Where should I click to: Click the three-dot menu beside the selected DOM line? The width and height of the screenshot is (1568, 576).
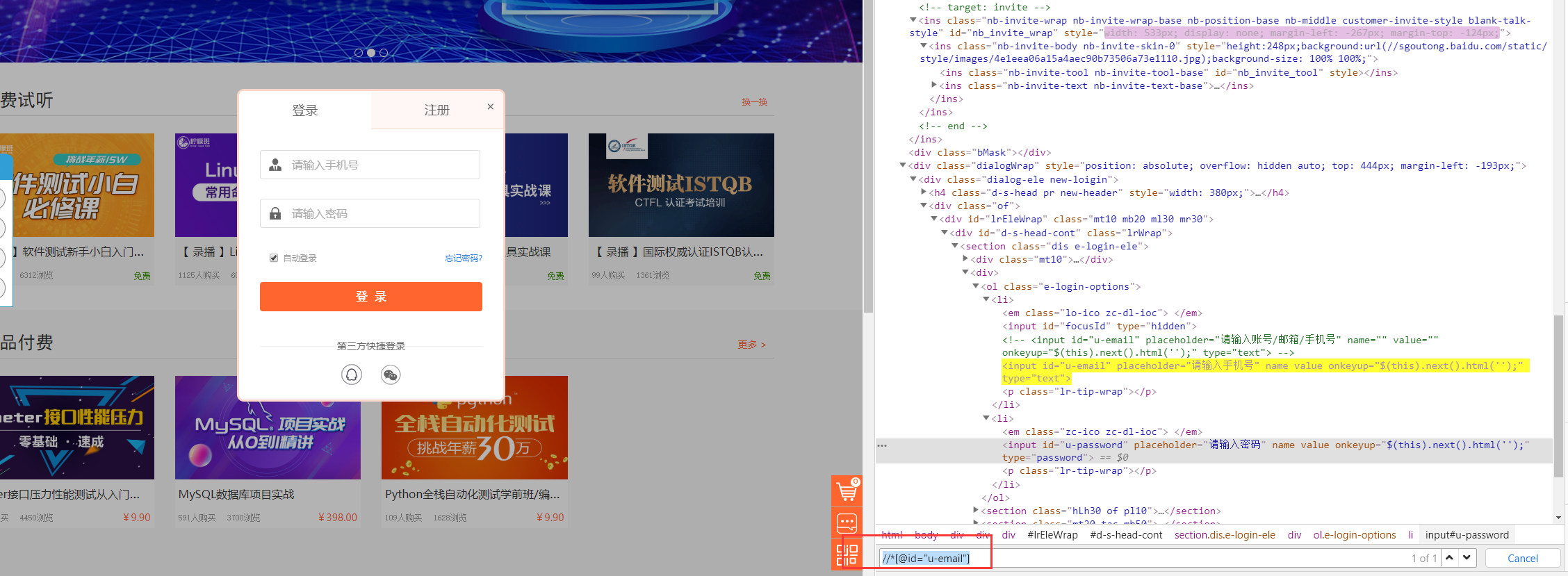882,445
